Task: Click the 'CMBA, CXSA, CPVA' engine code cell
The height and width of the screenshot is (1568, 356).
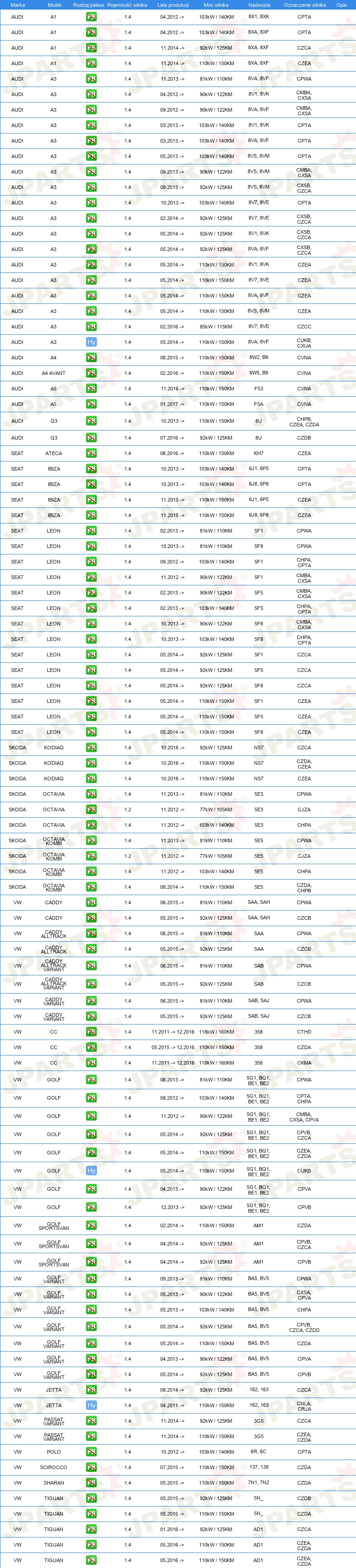Action: (304, 1117)
